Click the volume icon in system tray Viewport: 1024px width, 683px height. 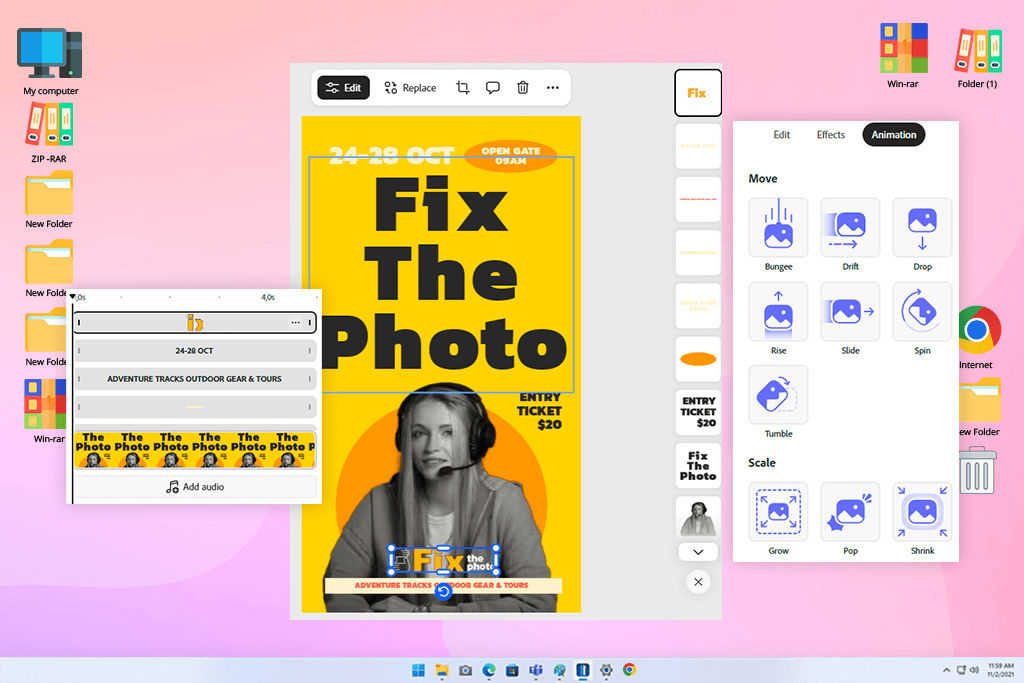click(x=974, y=670)
